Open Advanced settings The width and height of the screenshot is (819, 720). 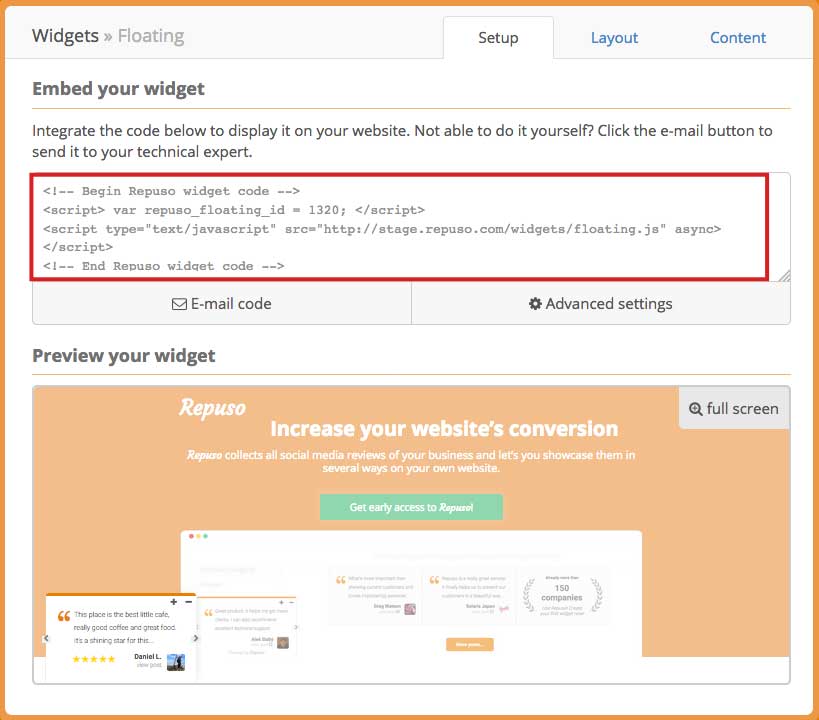(601, 304)
